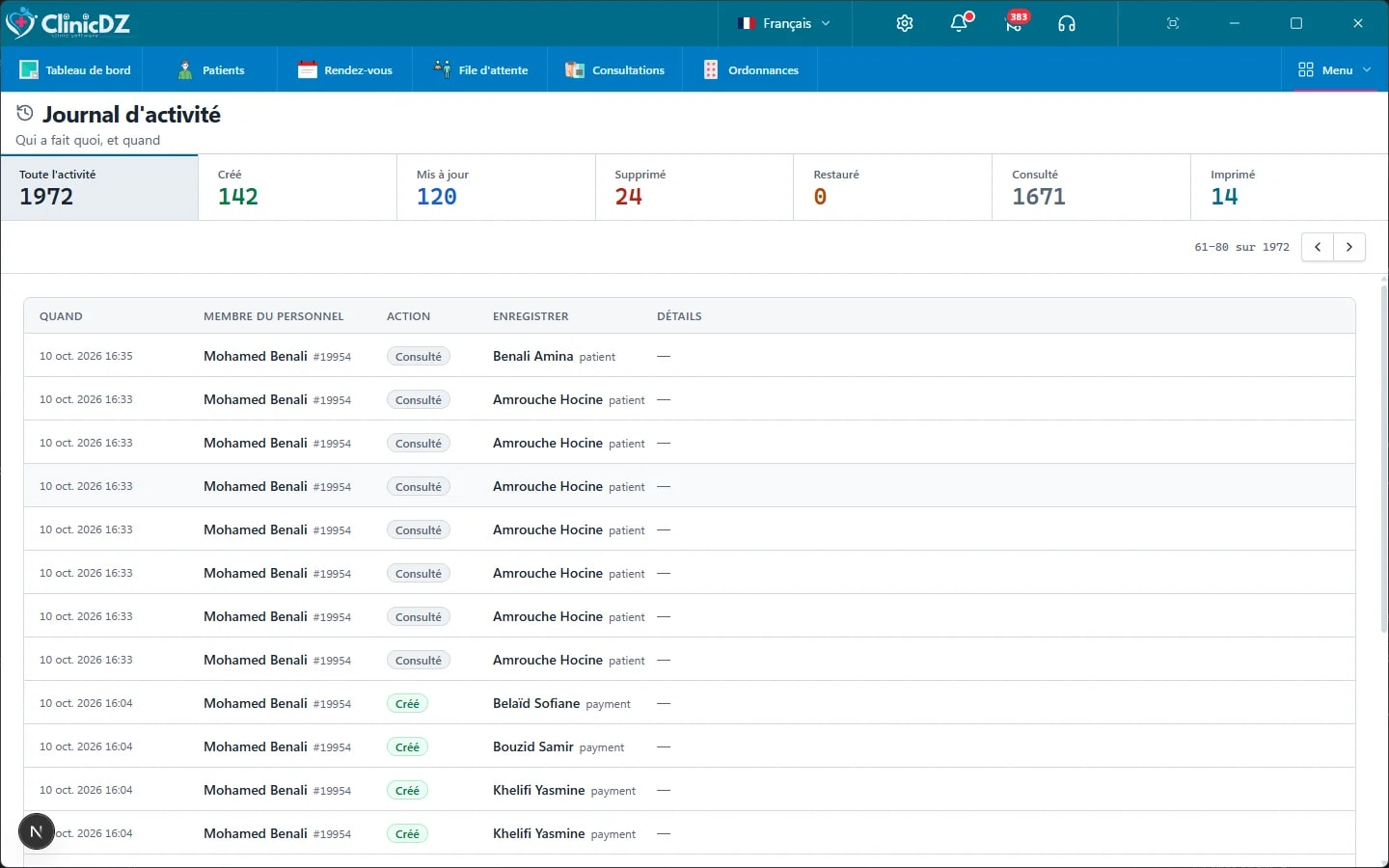Viewport: 1389px width, 868px height.
Task: Expand the Menu dropdown
Action: [1335, 69]
